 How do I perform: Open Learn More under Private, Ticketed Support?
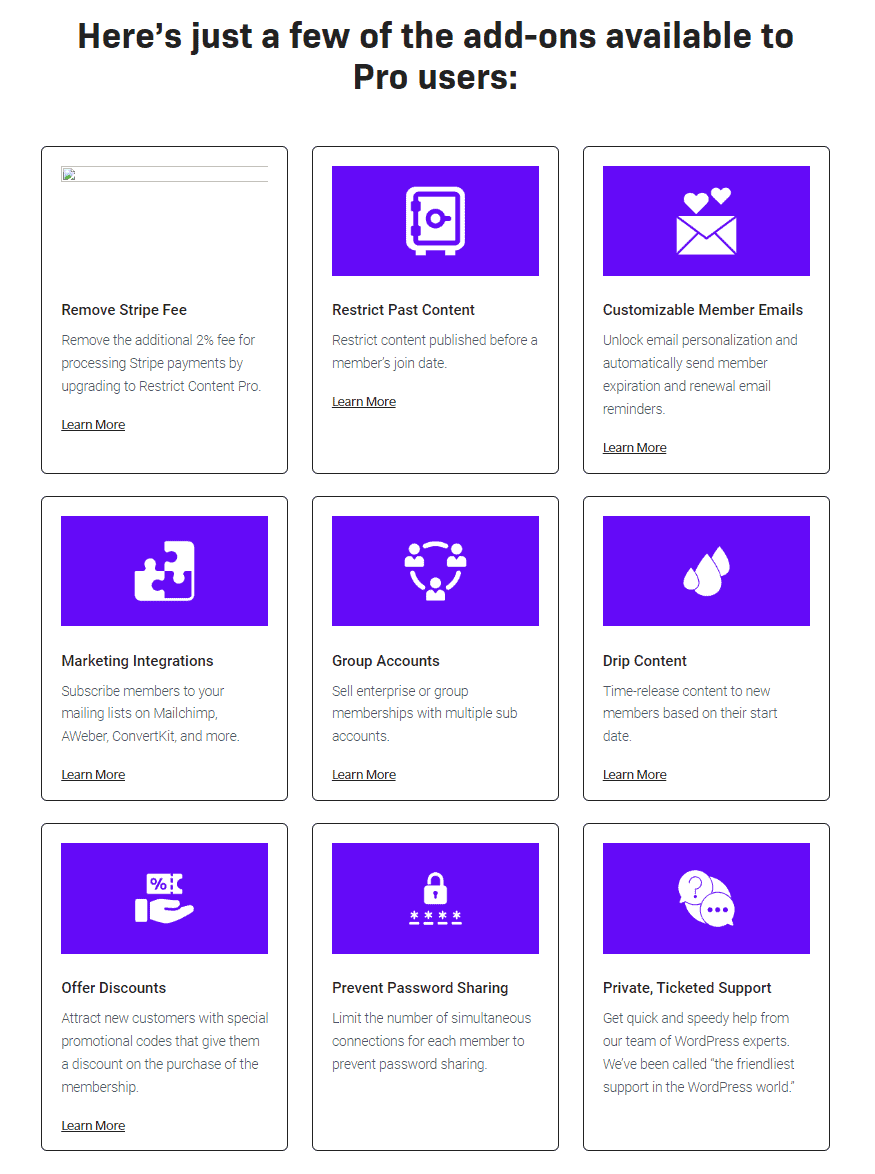click(x=634, y=1125)
